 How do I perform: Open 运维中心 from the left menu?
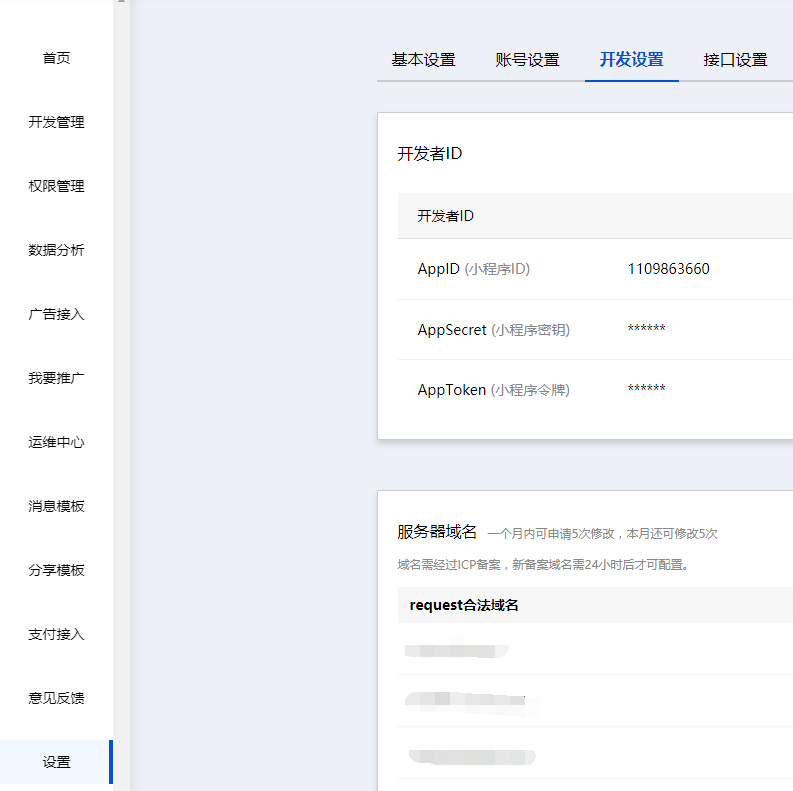click(x=56, y=442)
